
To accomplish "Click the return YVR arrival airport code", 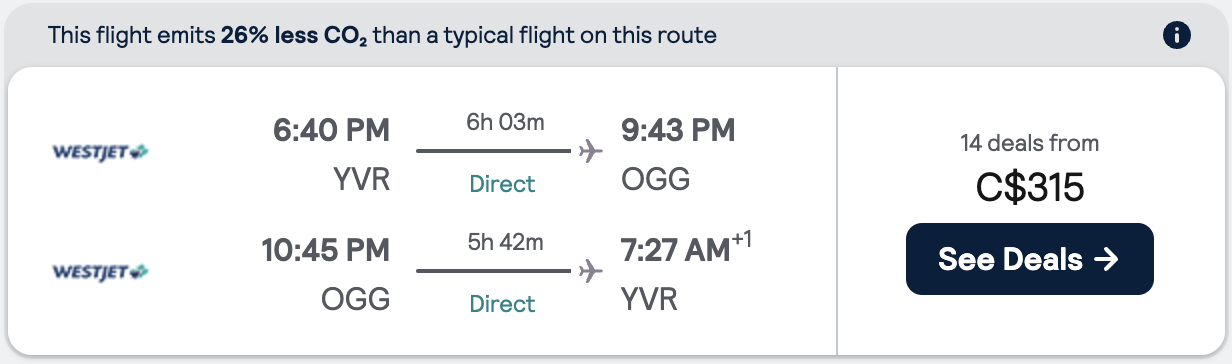I will coord(649,299).
